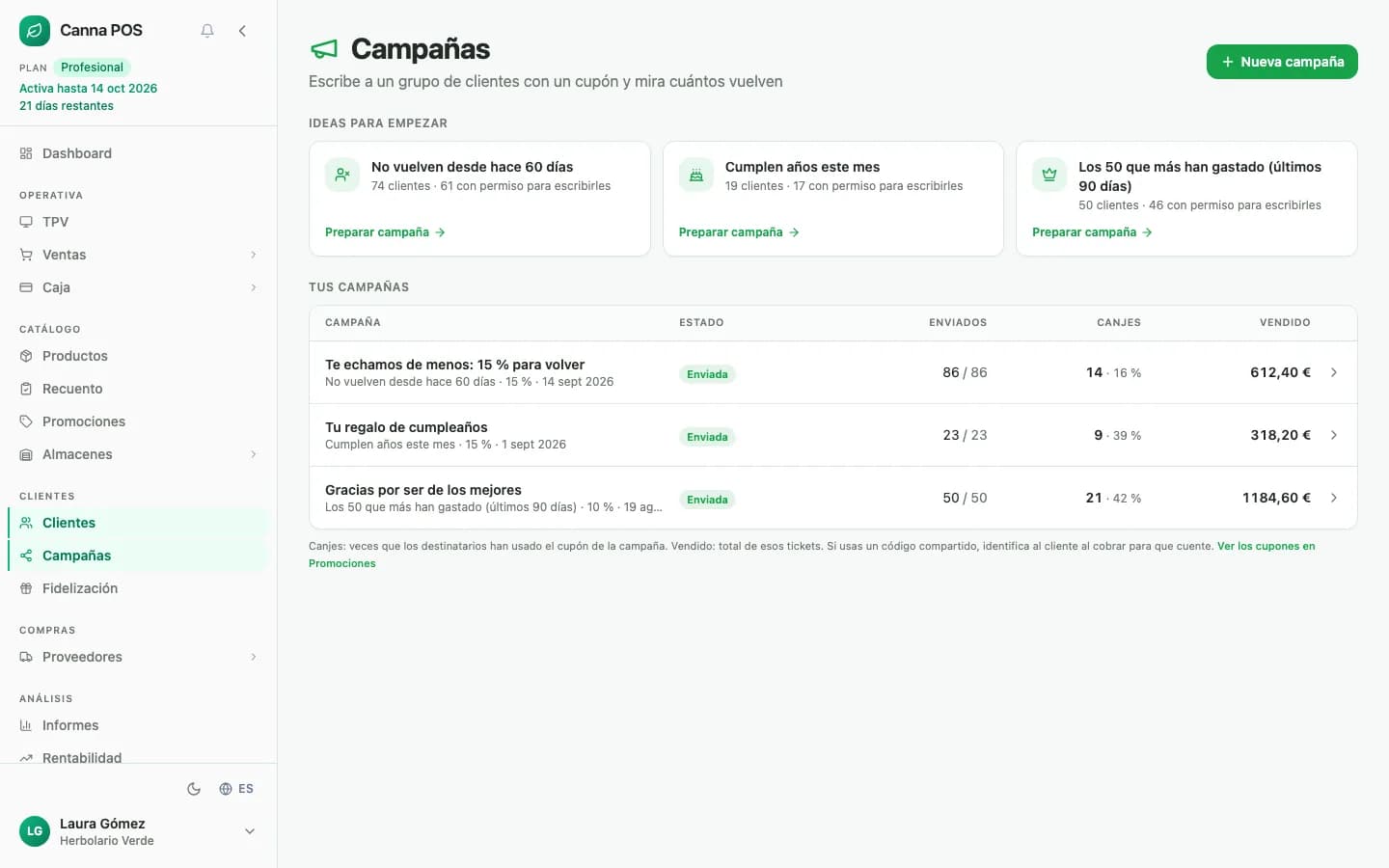Open TPV from the sidebar
1389x868 pixels.
[138, 222]
